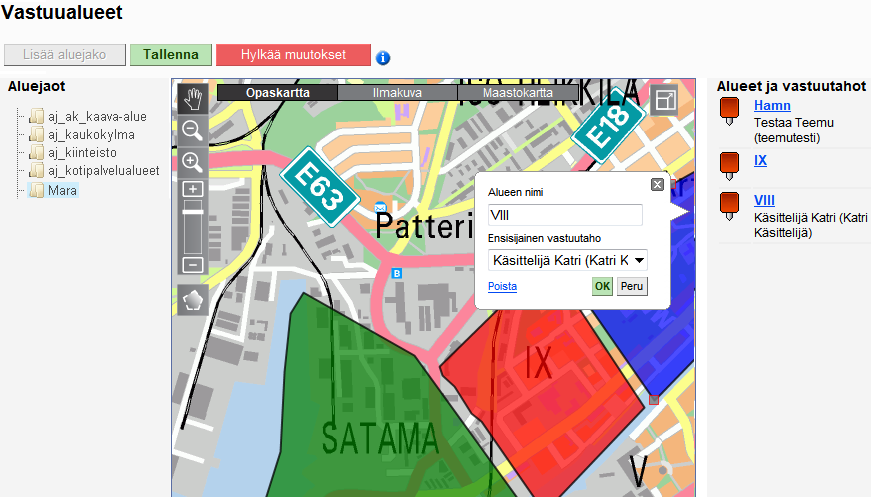Image resolution: width=871 pixels, height=497 pixels.
Task: Open the VIII area link
Action: coord(764,200)
